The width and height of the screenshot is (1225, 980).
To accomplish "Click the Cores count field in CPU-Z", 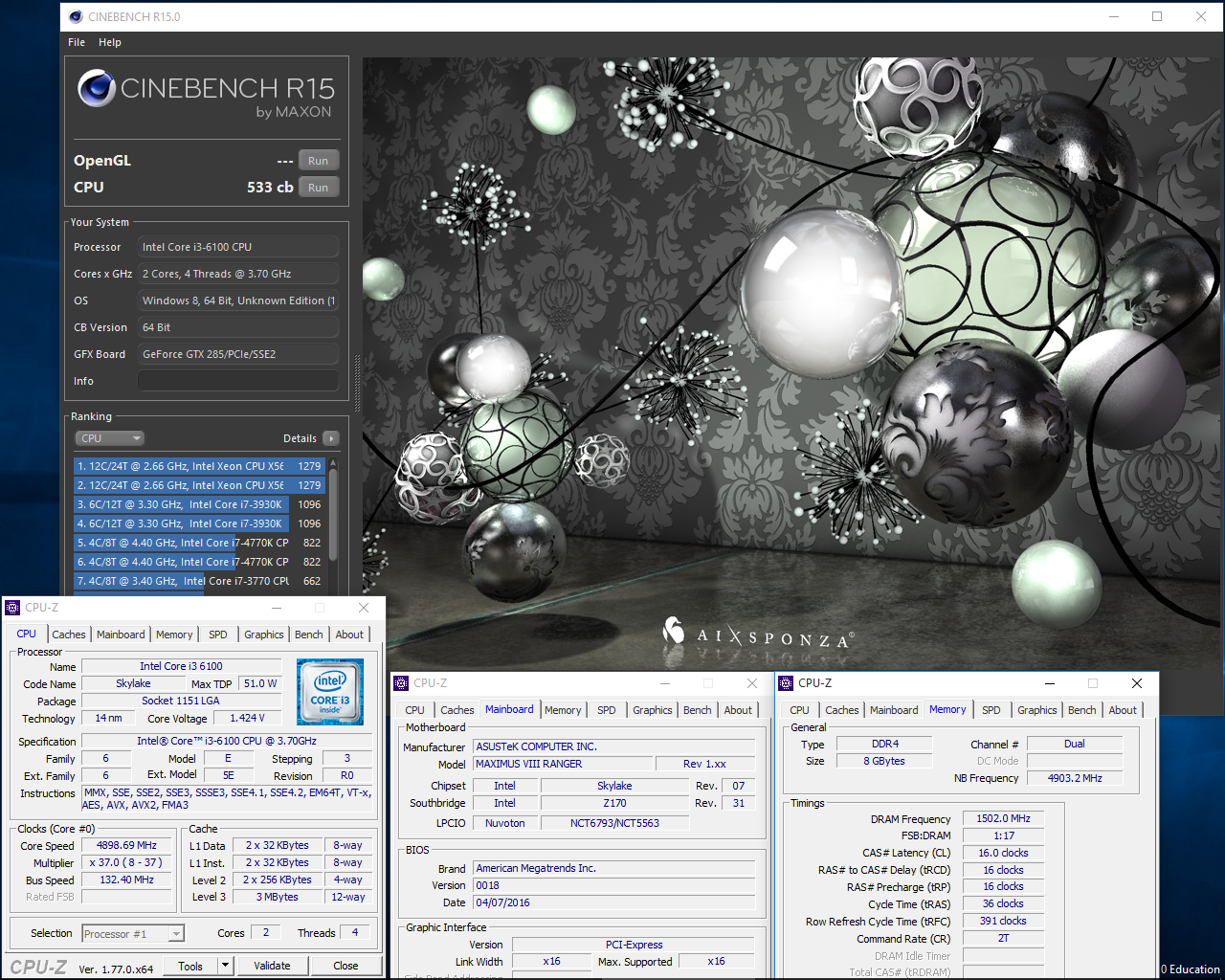I will pos(266,932).
